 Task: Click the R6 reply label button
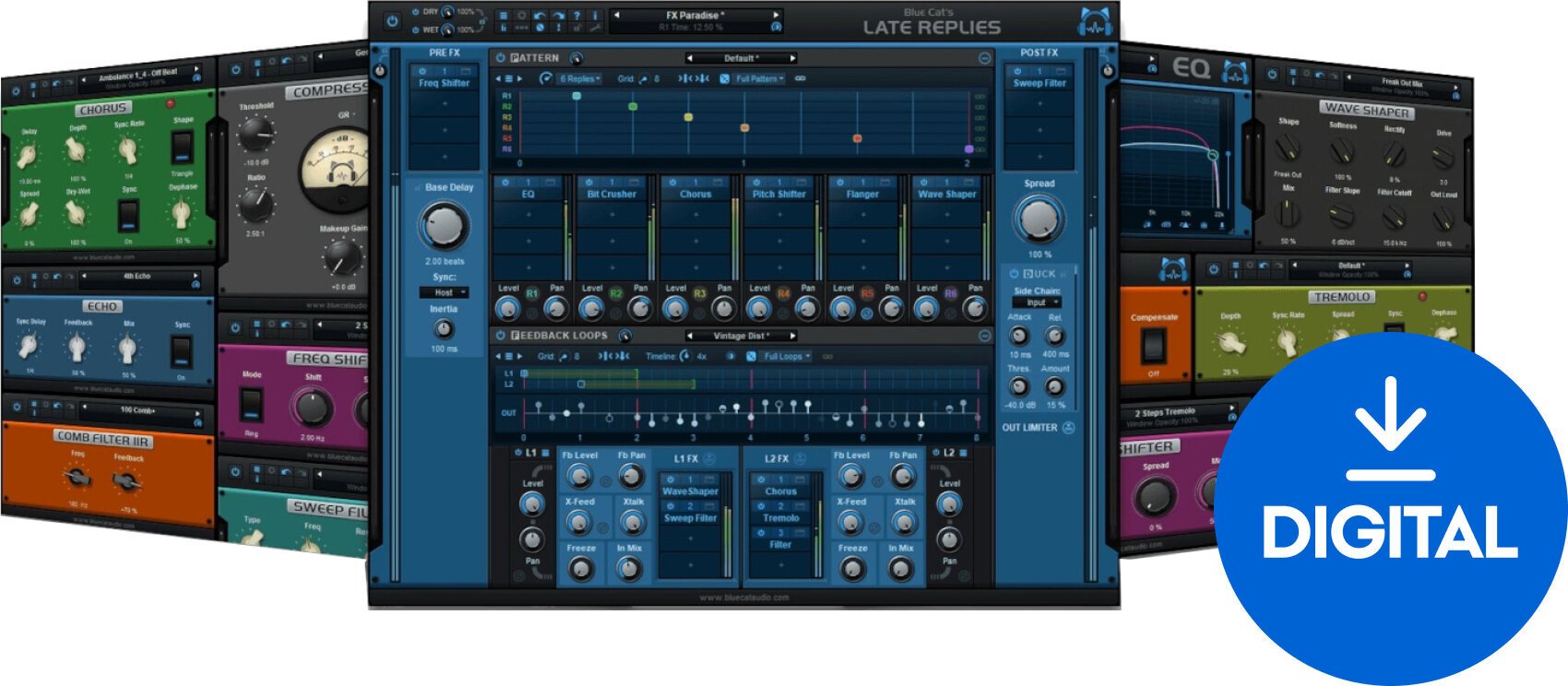pos(951,293)
